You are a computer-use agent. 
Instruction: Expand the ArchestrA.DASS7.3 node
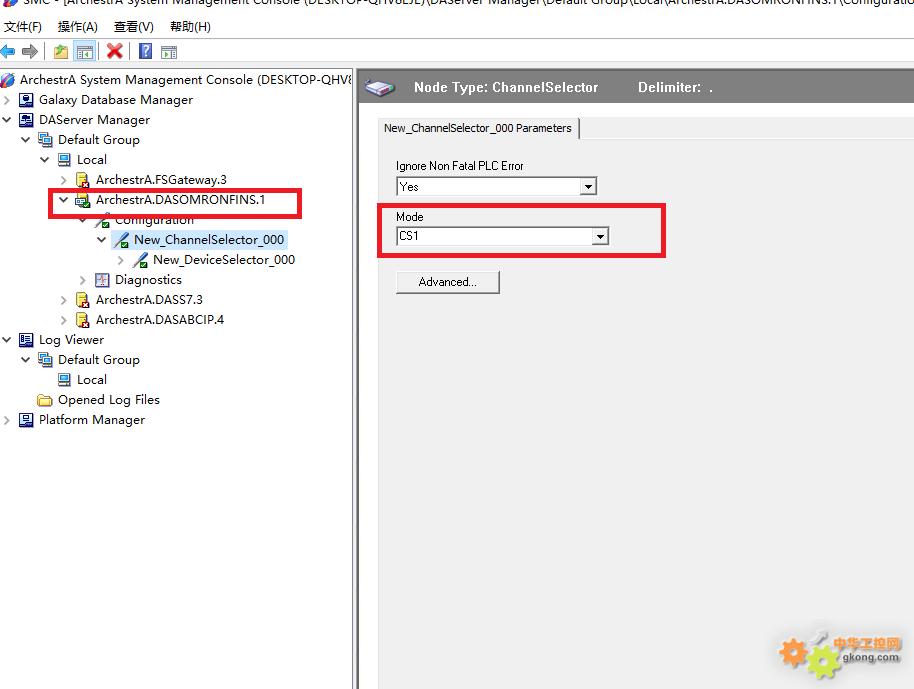point(64,300)
